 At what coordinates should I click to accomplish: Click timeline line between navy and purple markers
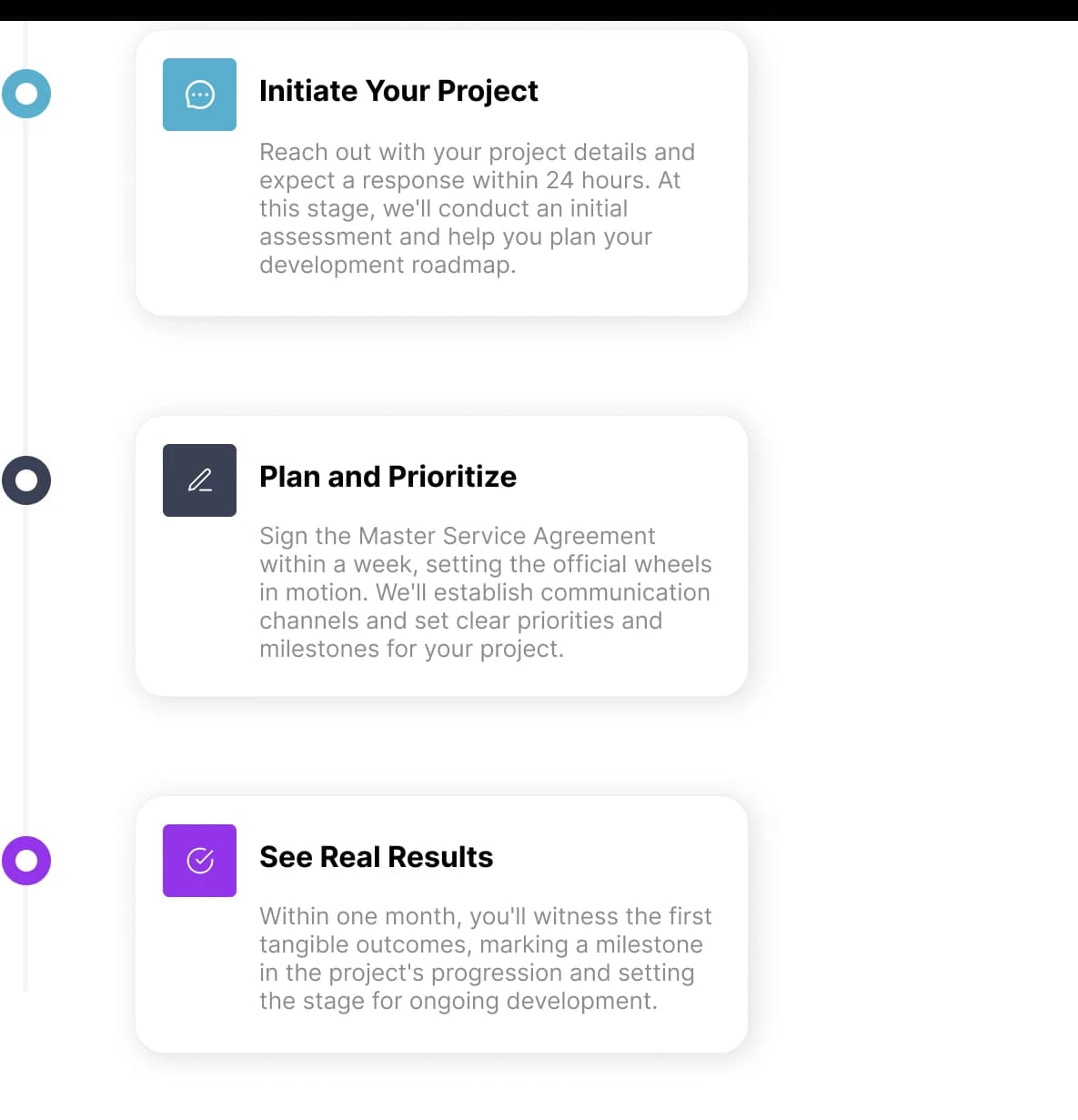pos(25,671)
